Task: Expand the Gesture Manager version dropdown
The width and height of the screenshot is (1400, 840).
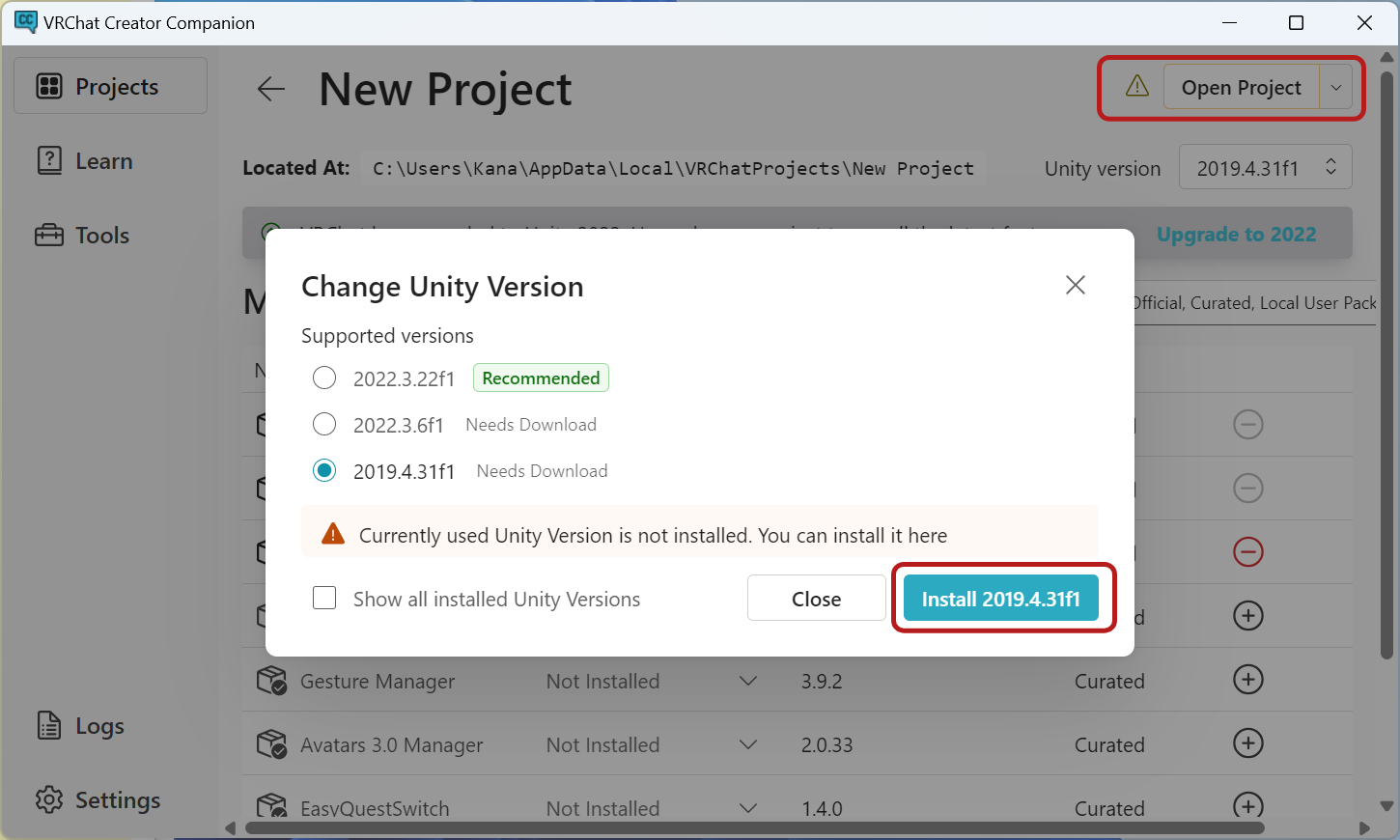Action: coord(747,681)
